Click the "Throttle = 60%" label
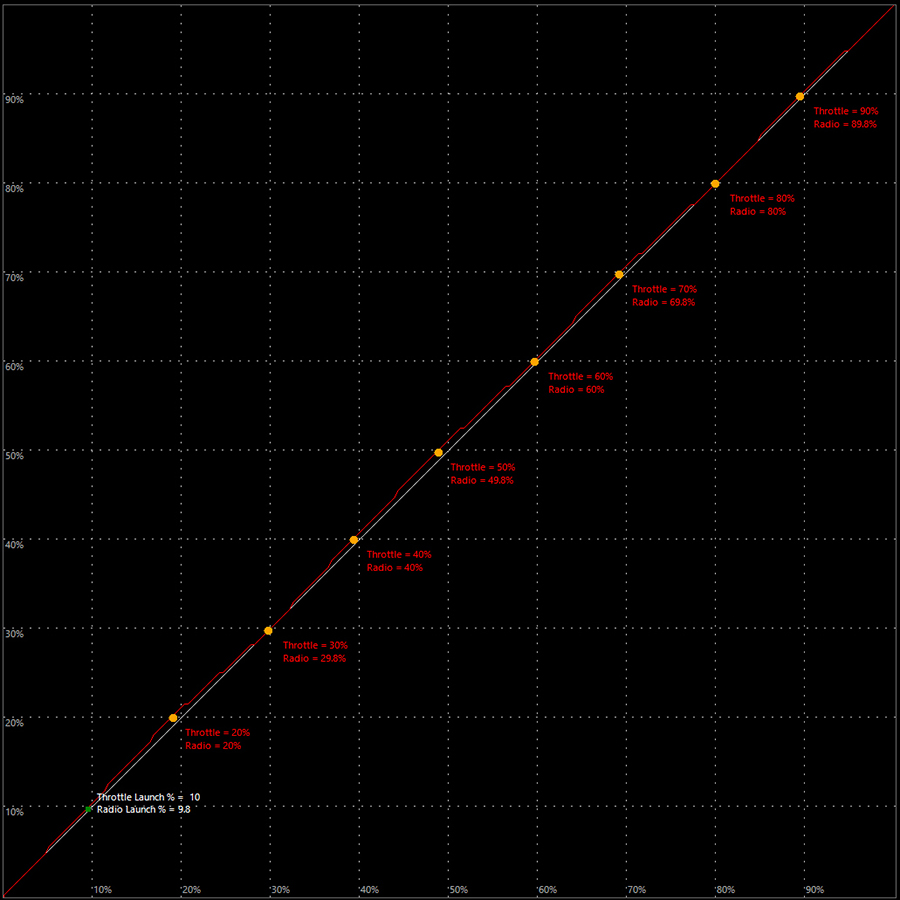900x900 pixels. (580, 377)
